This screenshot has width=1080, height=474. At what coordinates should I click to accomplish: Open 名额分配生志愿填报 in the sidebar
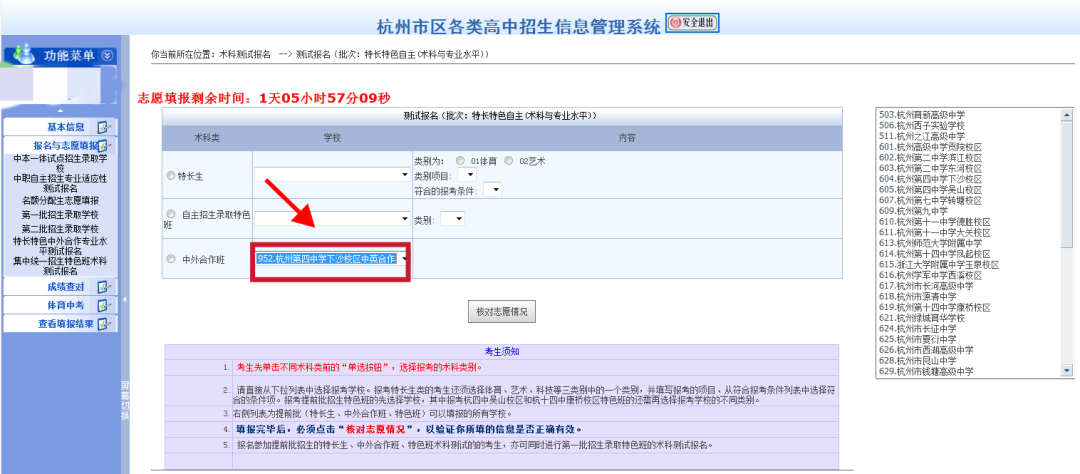60,200
